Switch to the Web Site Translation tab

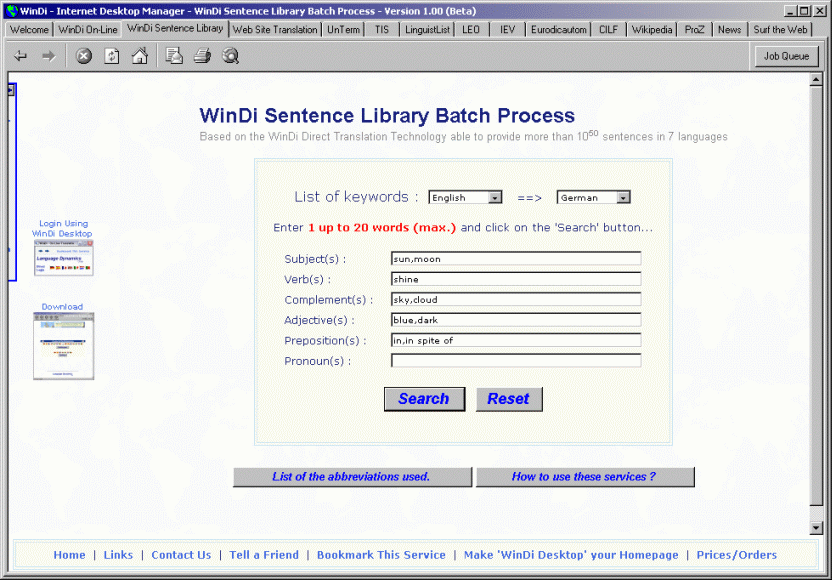275,30
